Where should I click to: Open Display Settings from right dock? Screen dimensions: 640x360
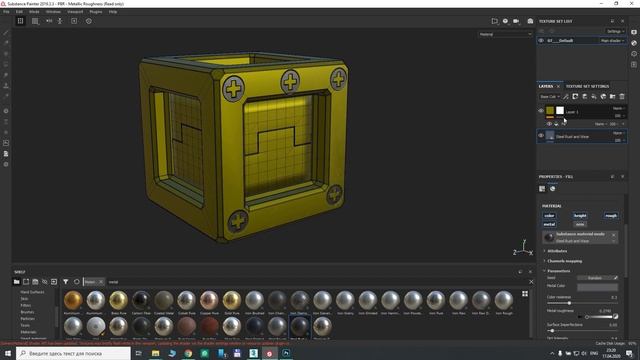pyautogui.click(x=634, y=32)
